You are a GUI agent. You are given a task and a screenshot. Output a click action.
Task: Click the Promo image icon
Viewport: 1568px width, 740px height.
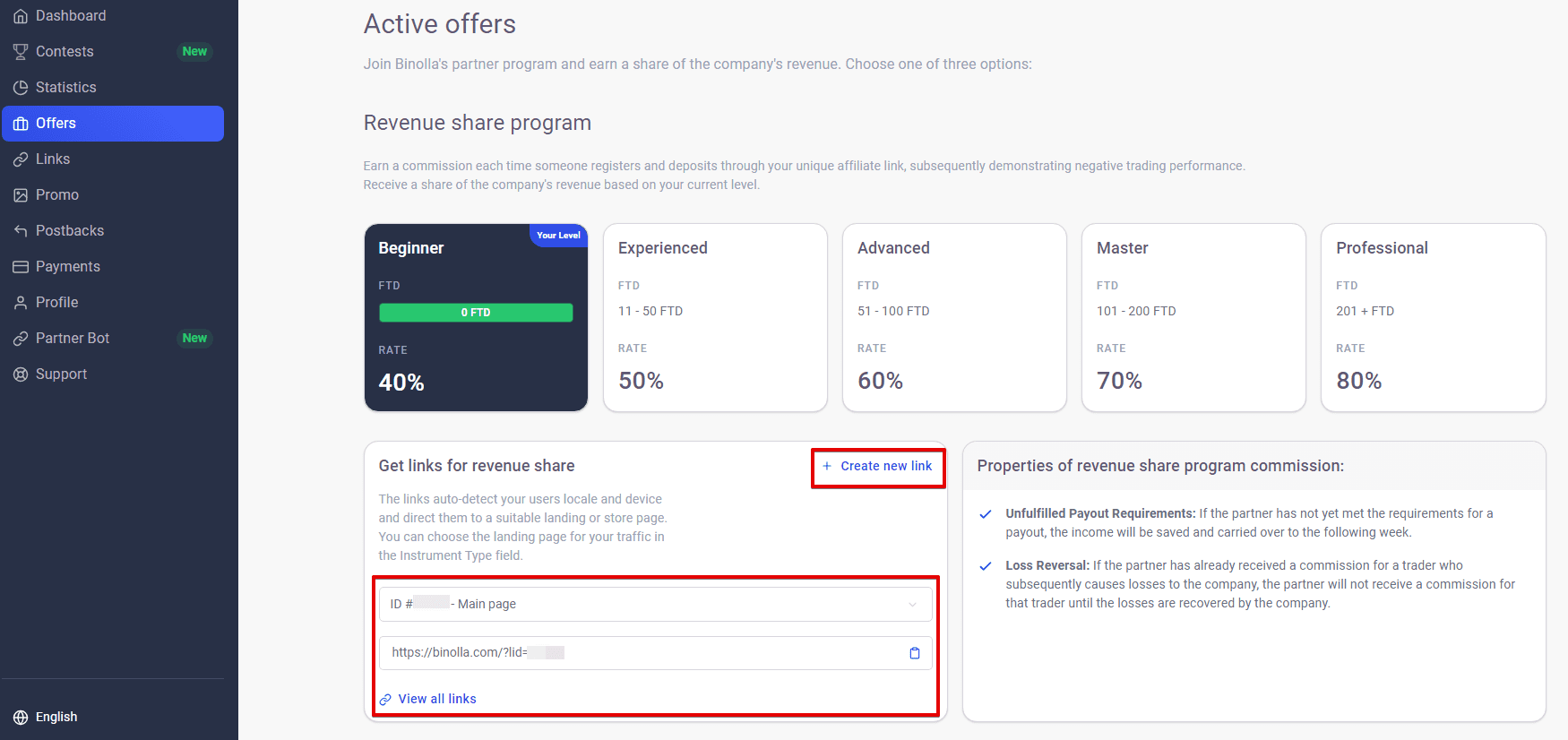[21, 195]
